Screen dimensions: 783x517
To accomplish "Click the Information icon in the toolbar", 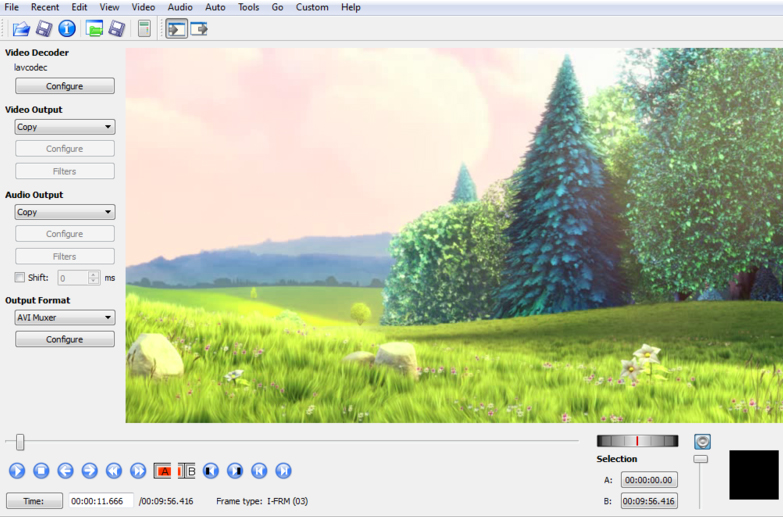I will (x=67, y=29).
